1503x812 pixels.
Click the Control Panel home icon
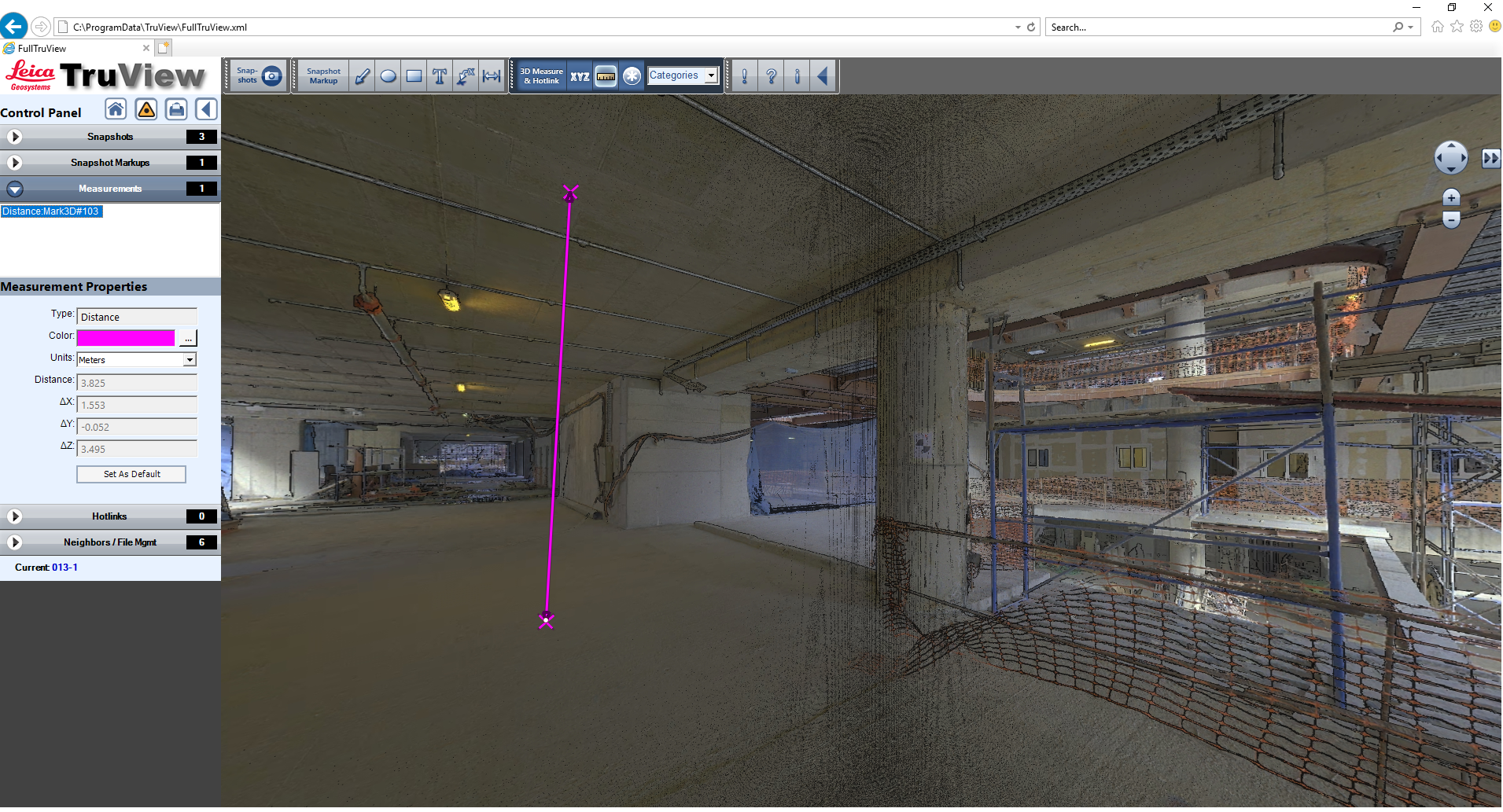click(x=116, y=109)
